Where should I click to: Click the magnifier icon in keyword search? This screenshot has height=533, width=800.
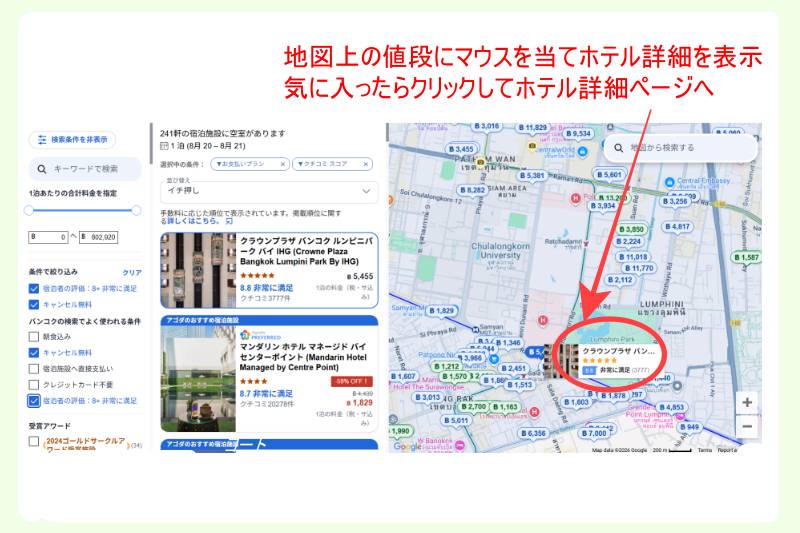coord(42,169)
